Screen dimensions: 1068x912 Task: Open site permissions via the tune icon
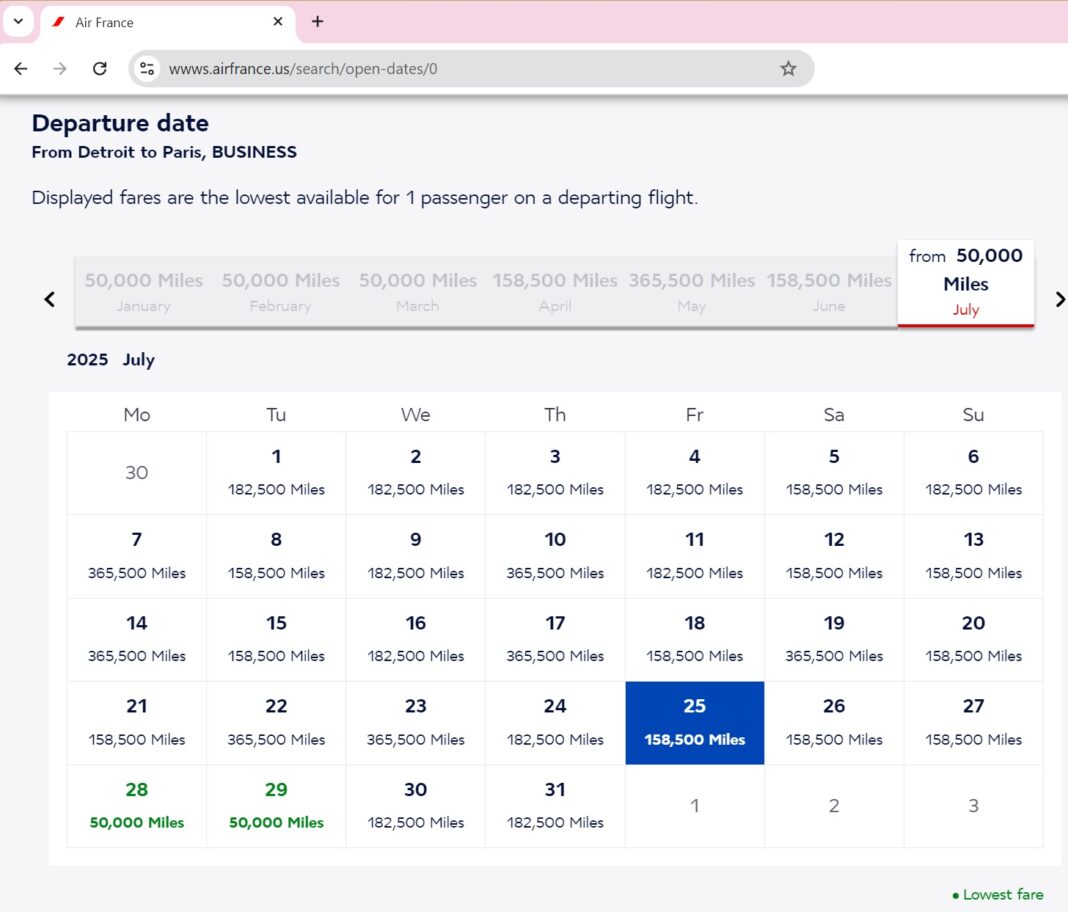pos(146,68)
